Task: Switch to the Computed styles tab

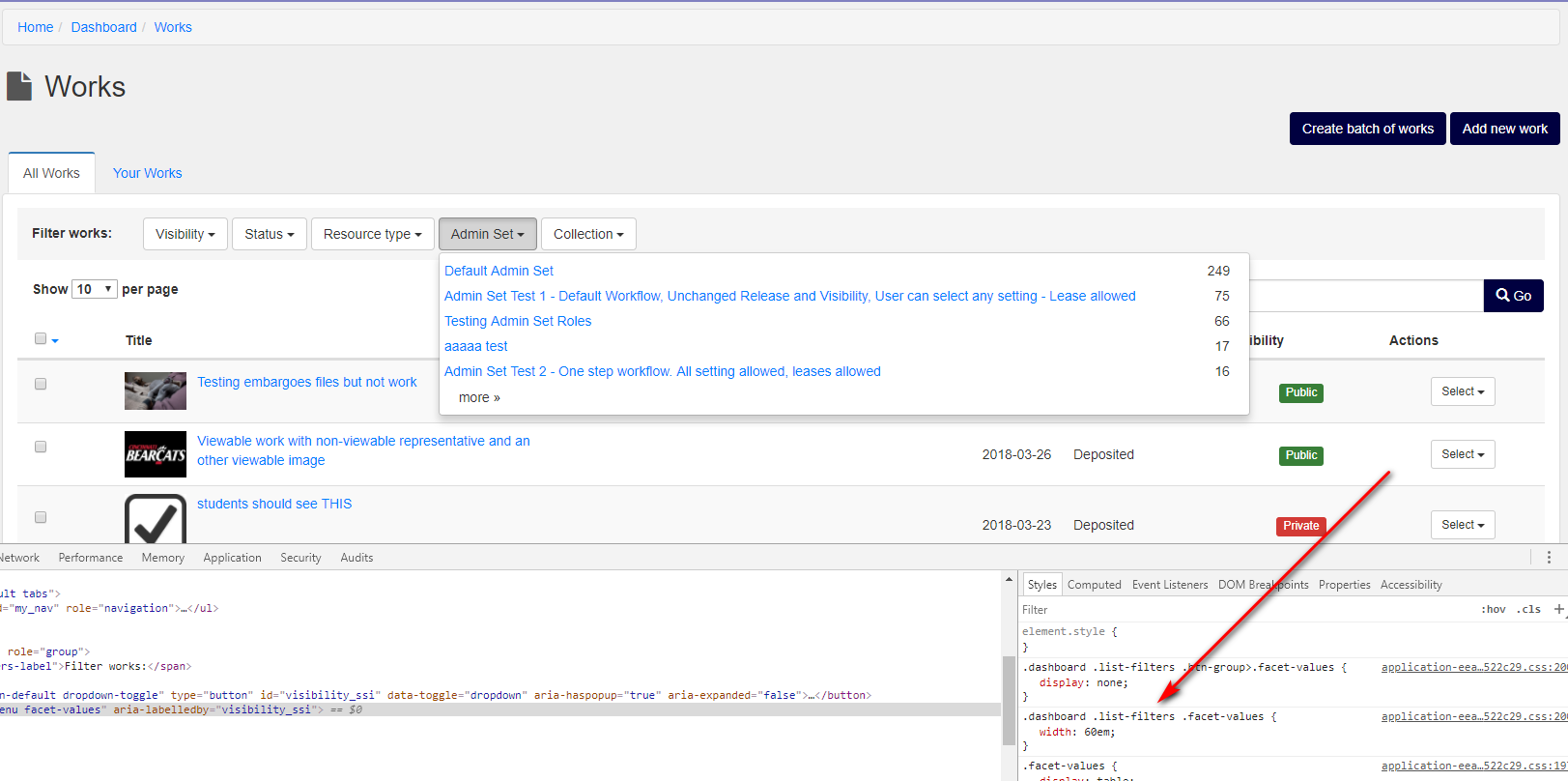Action: click(1095, 585)
